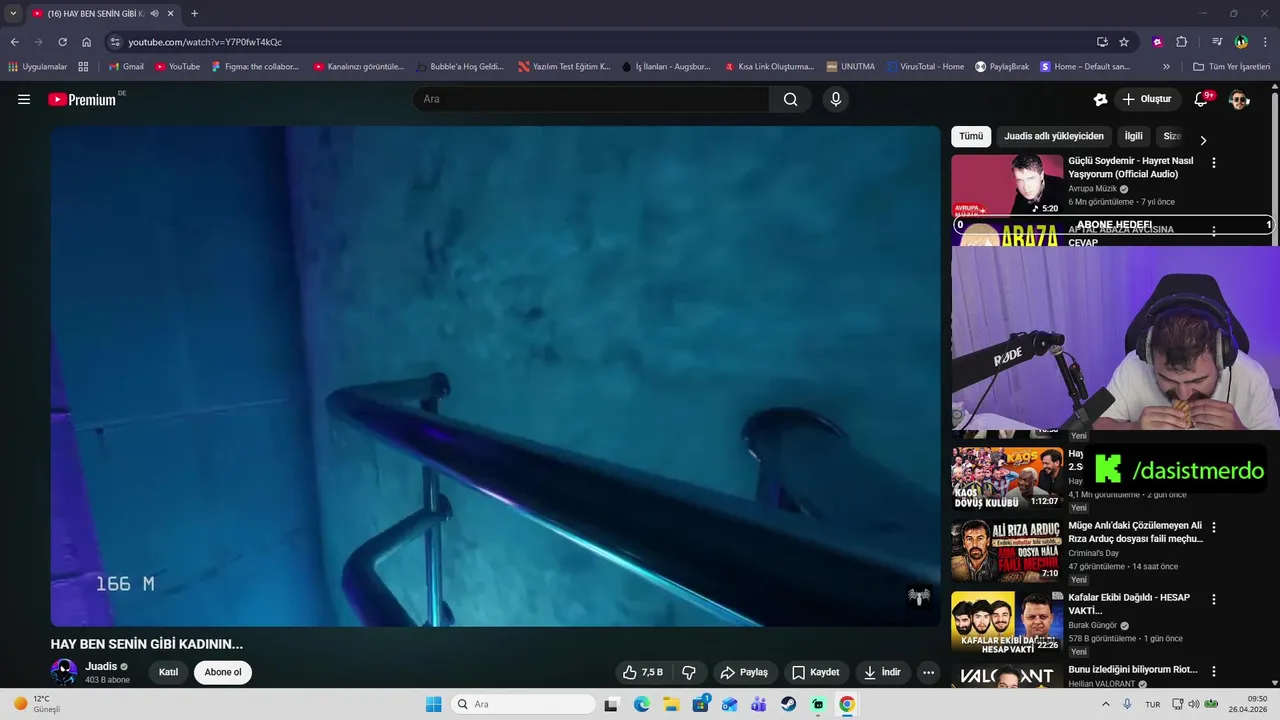Like the video (7,5 B)

point(642,672)
